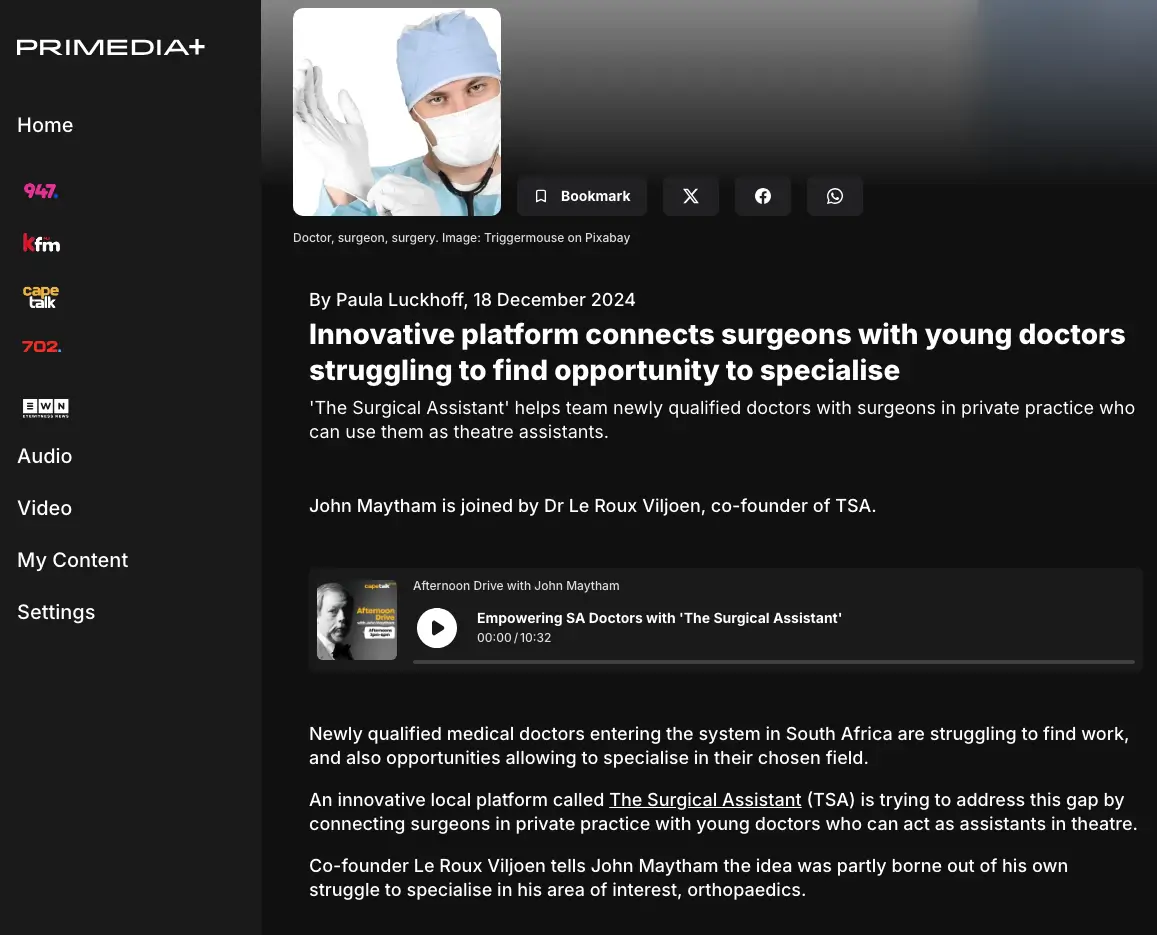Share the article on Facebook
1157x935 pixels.
point(763,196)
